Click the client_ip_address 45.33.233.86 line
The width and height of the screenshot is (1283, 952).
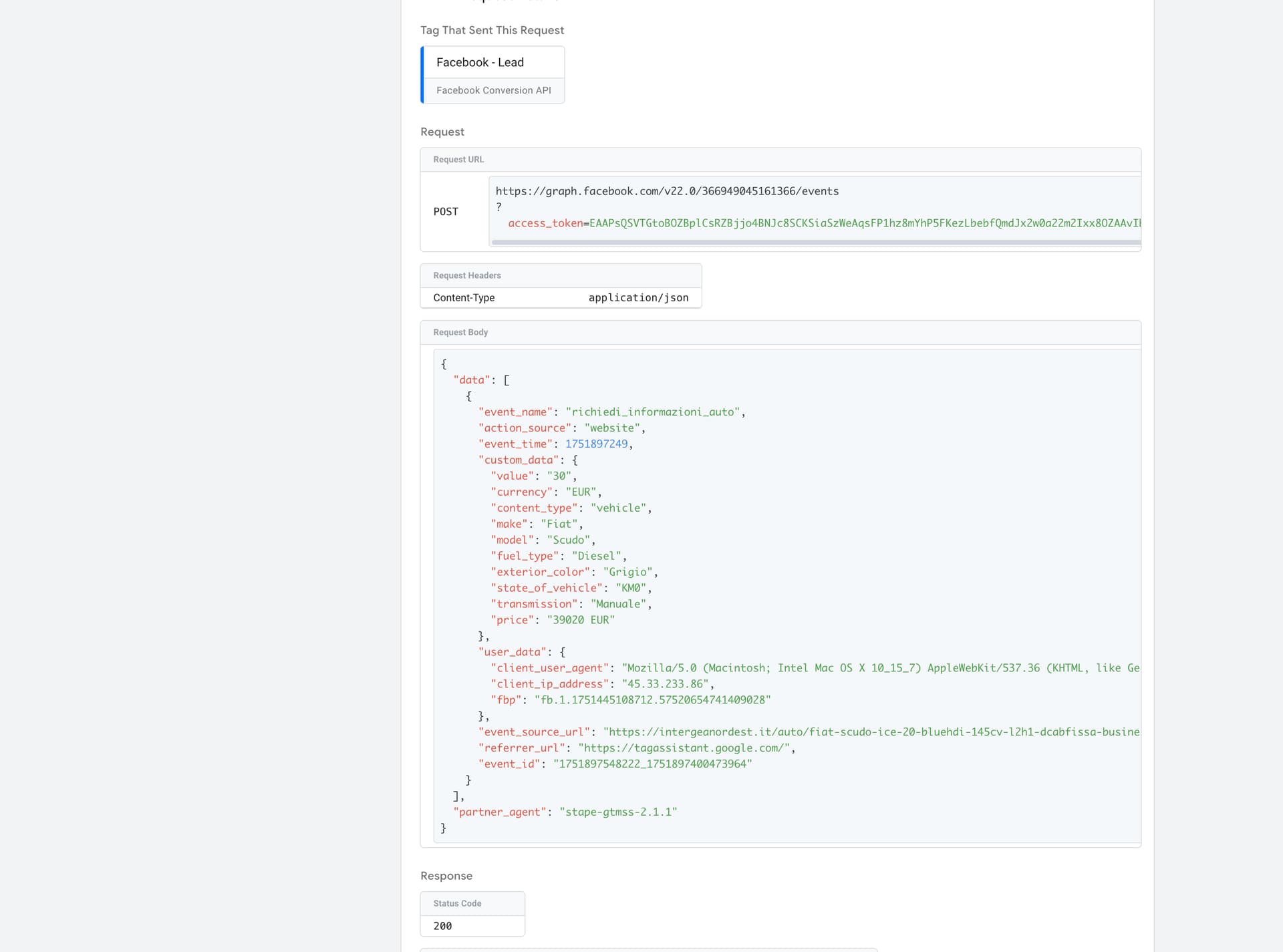click(x=602, y=685)
